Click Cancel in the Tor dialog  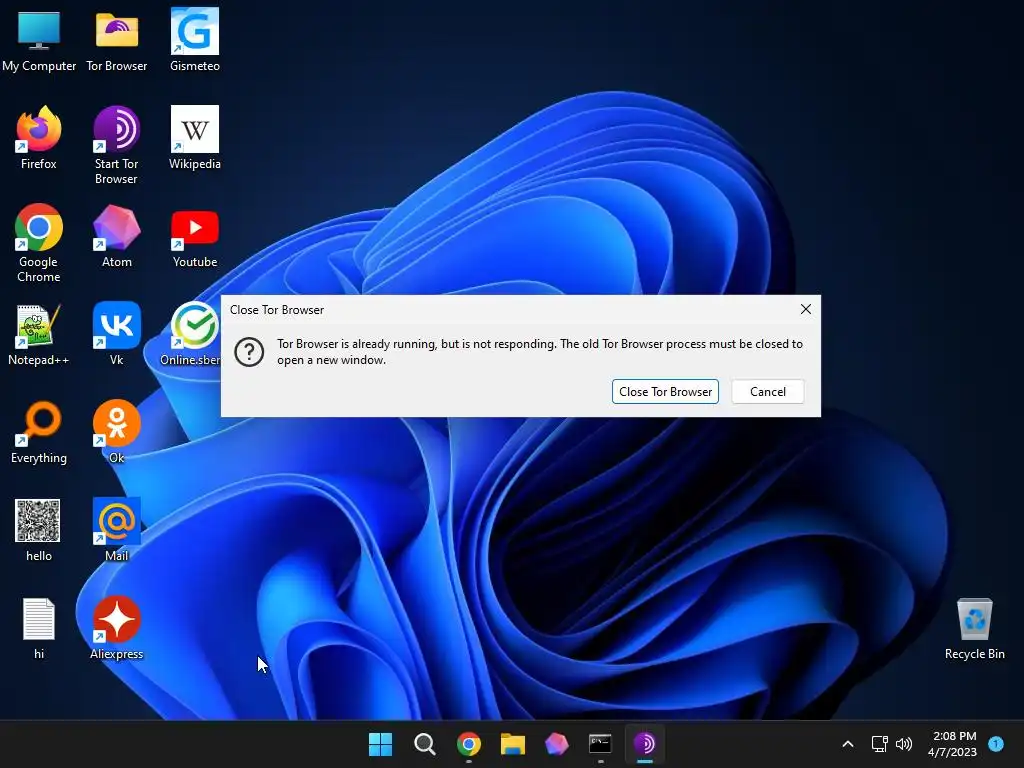click(x=767, y=392)
